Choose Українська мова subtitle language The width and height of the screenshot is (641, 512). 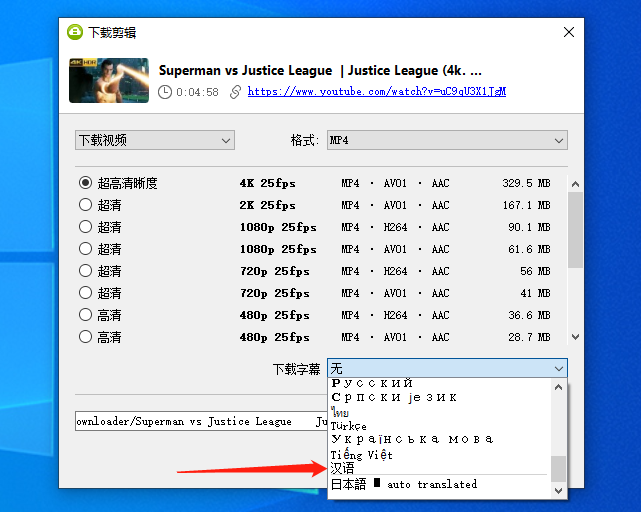point(439,440)
